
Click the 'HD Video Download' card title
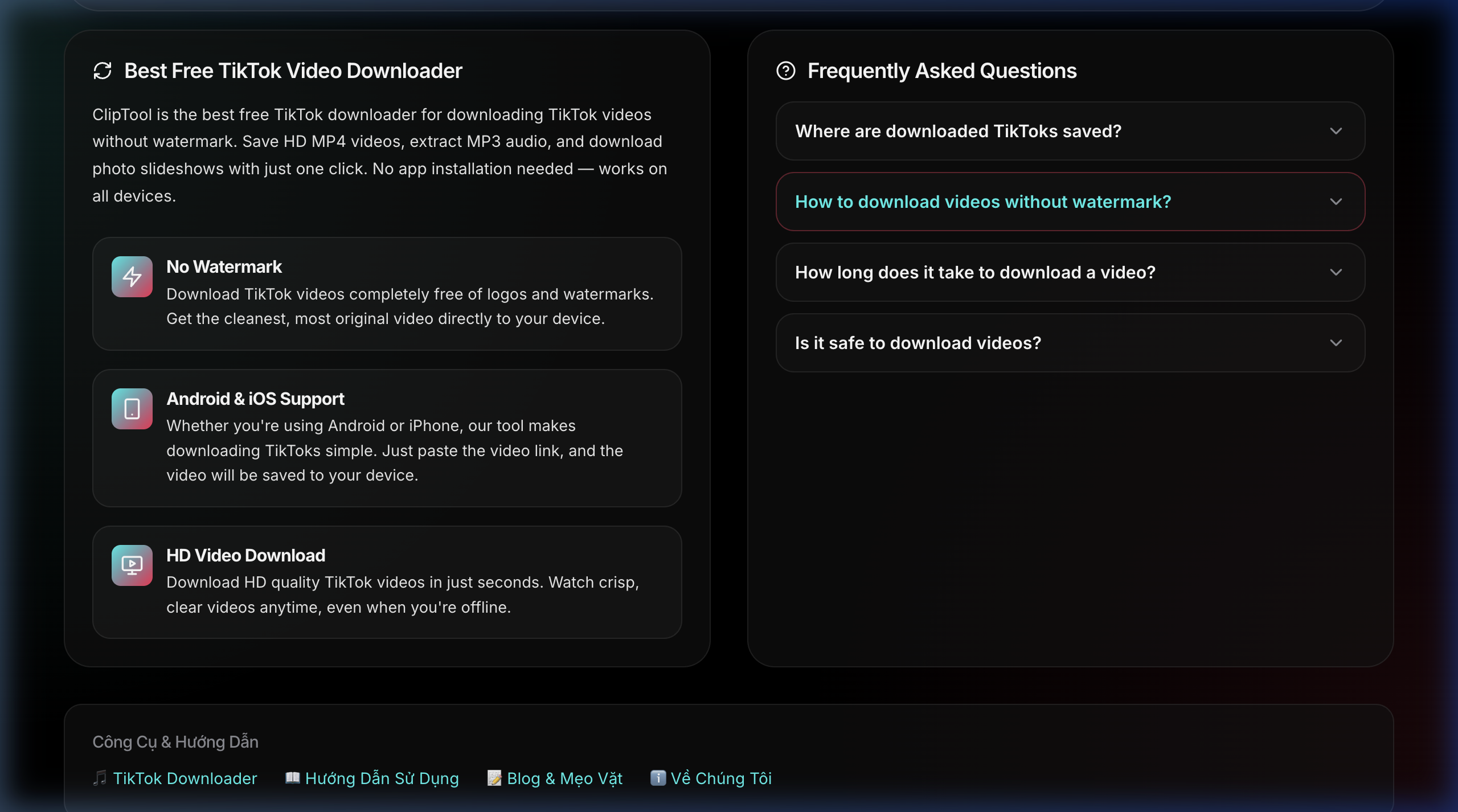pos(245,556)
